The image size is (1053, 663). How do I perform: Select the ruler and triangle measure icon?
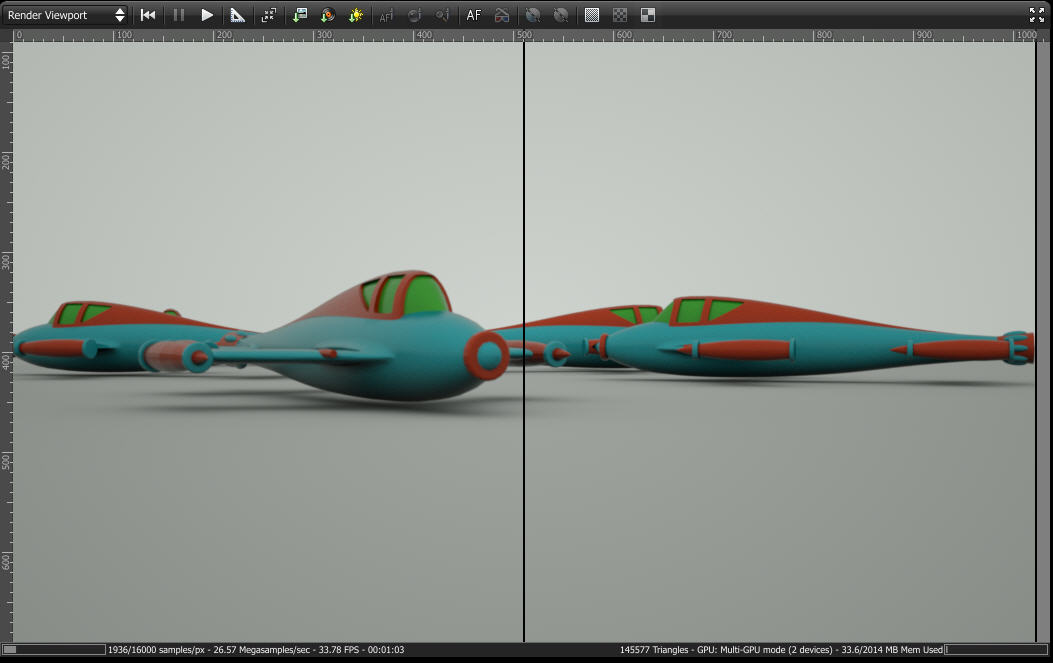(237, 15)
